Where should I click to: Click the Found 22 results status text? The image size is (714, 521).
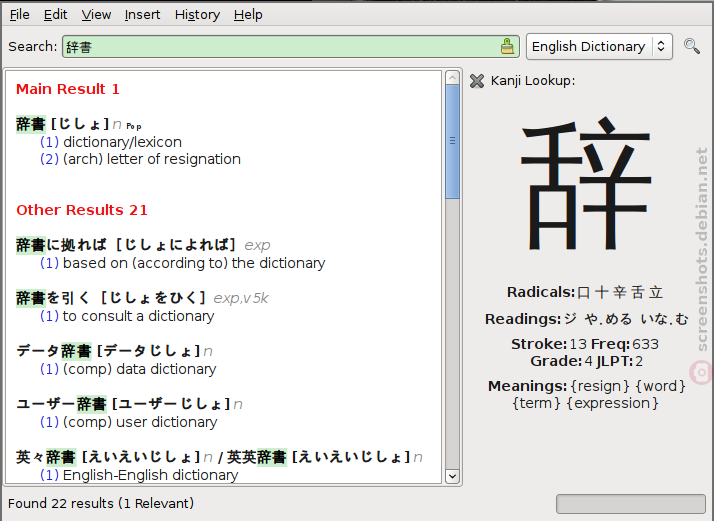(101, 503)
